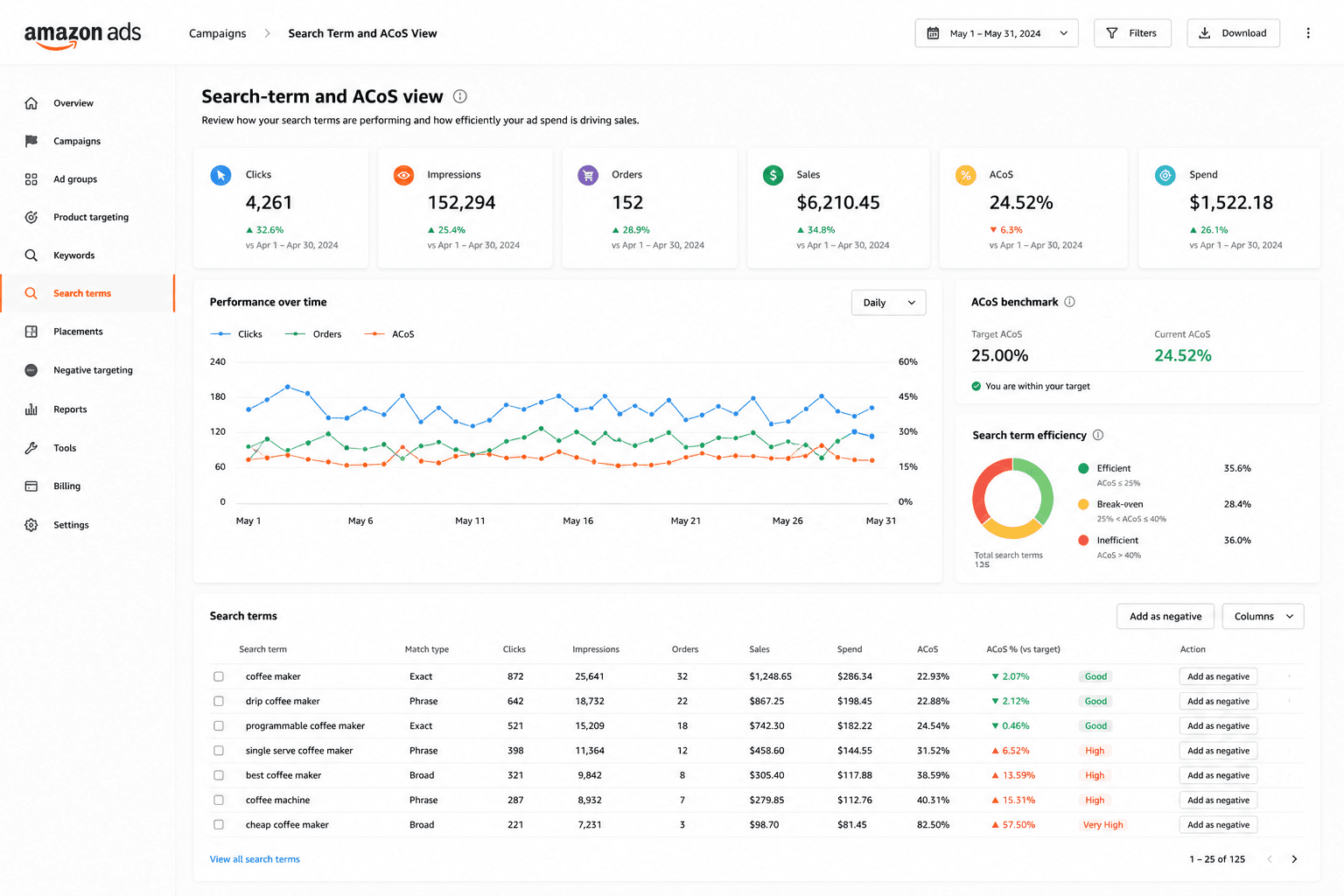Click the Campaigns breadcrumb link

pos(218,33)
